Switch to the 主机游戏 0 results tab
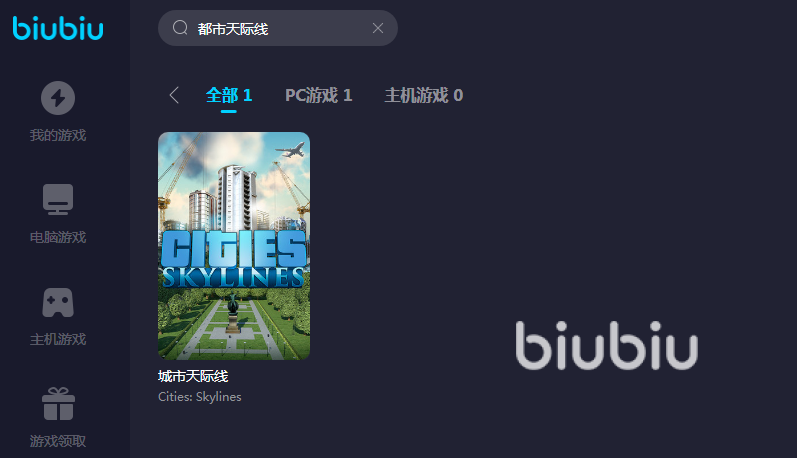This screenshot has height=458, width=797. click(424, 95)
